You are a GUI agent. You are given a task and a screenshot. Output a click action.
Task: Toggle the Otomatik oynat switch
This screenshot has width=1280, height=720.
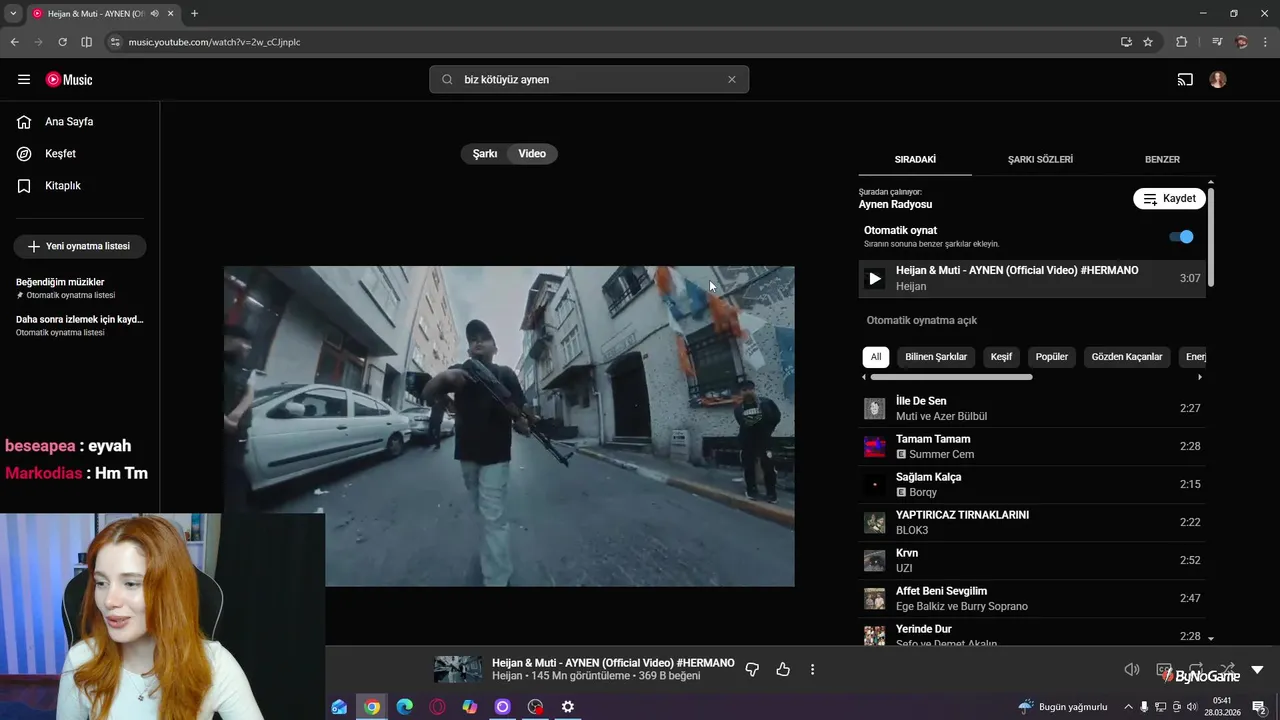(1181, 237)
